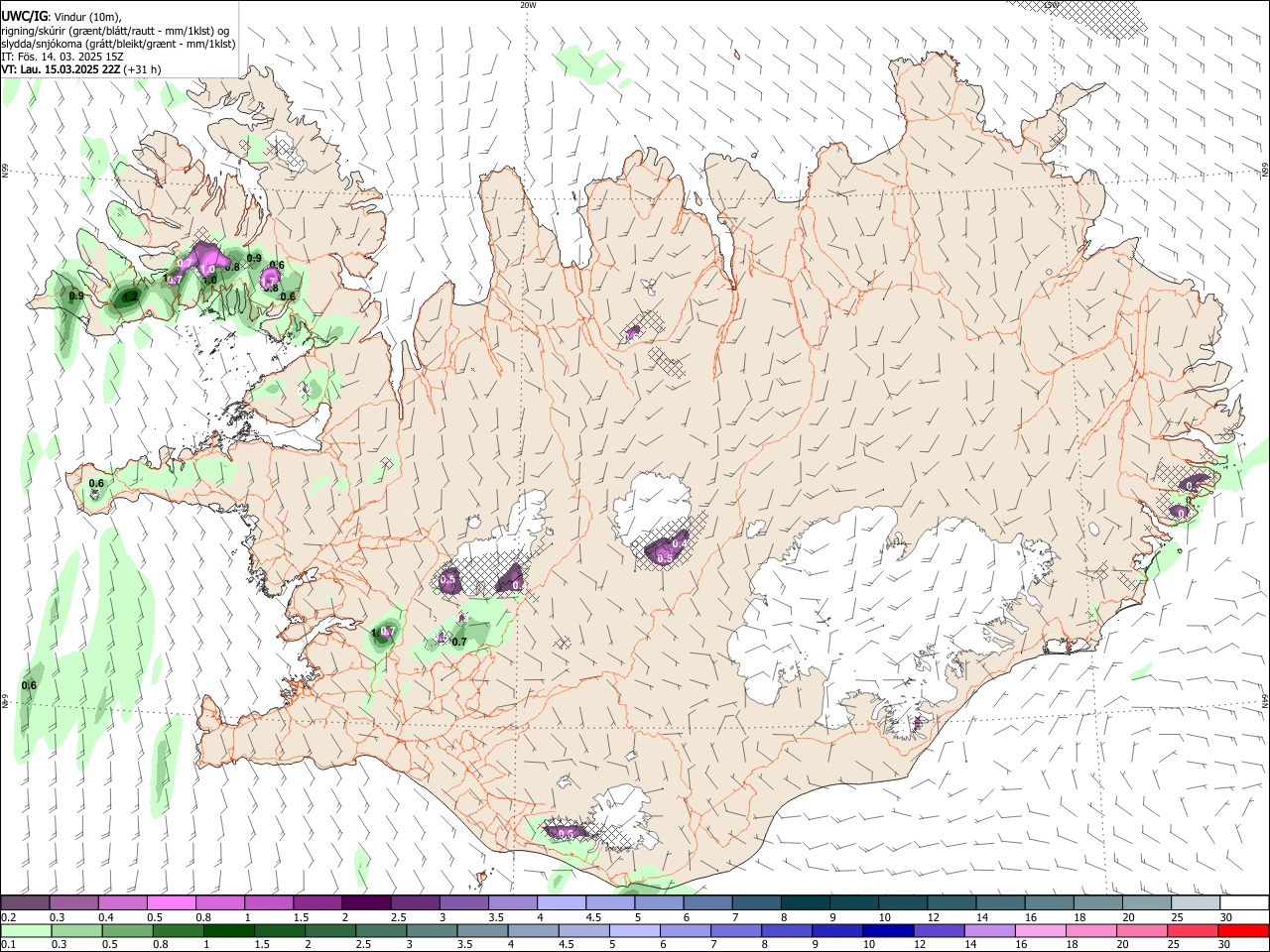This screenshot has height=952, width=1270.
Task: Click the 0.4 value on the central glacier
Action: click(680, 542)
